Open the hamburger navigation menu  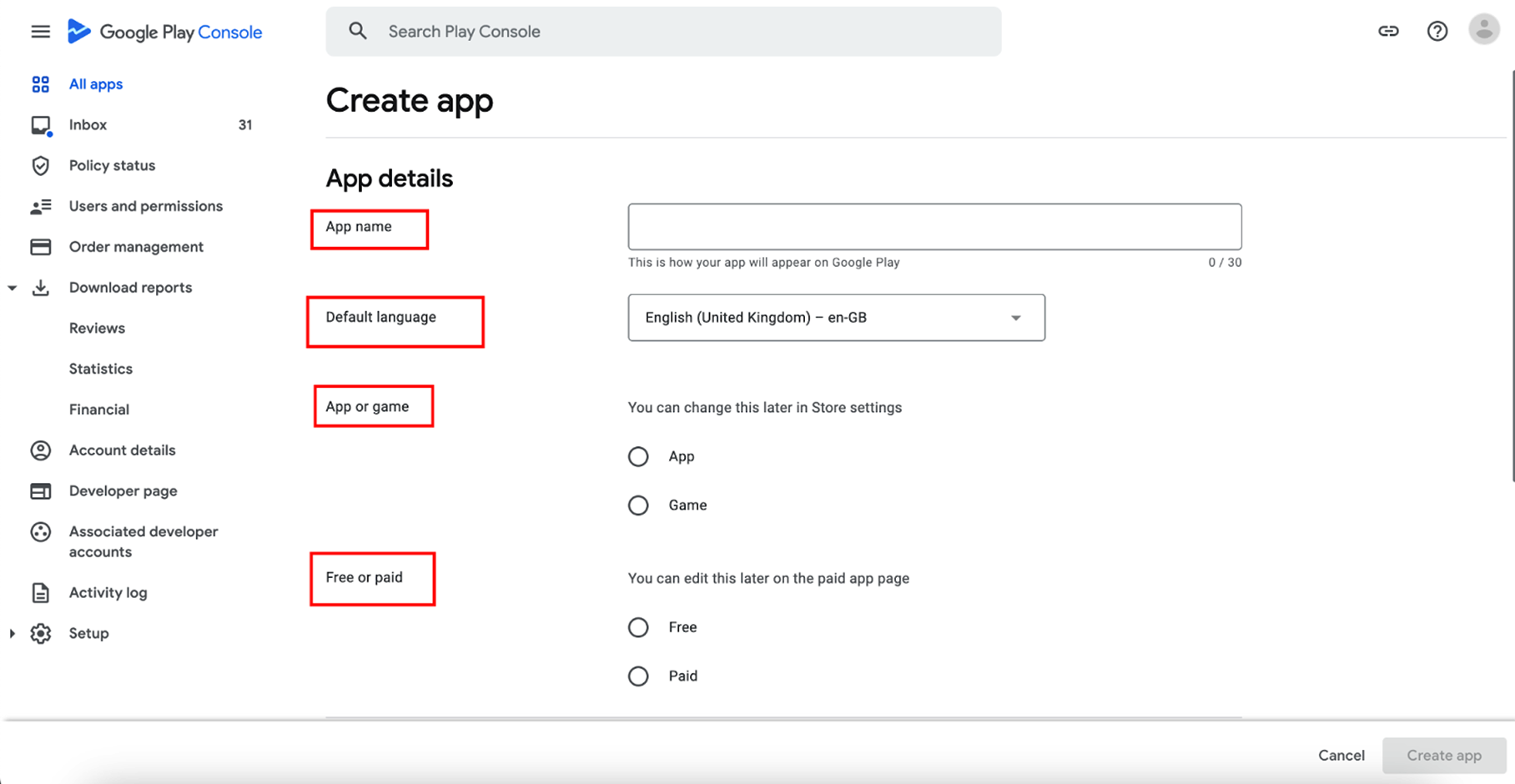click(x=40, y=32)
